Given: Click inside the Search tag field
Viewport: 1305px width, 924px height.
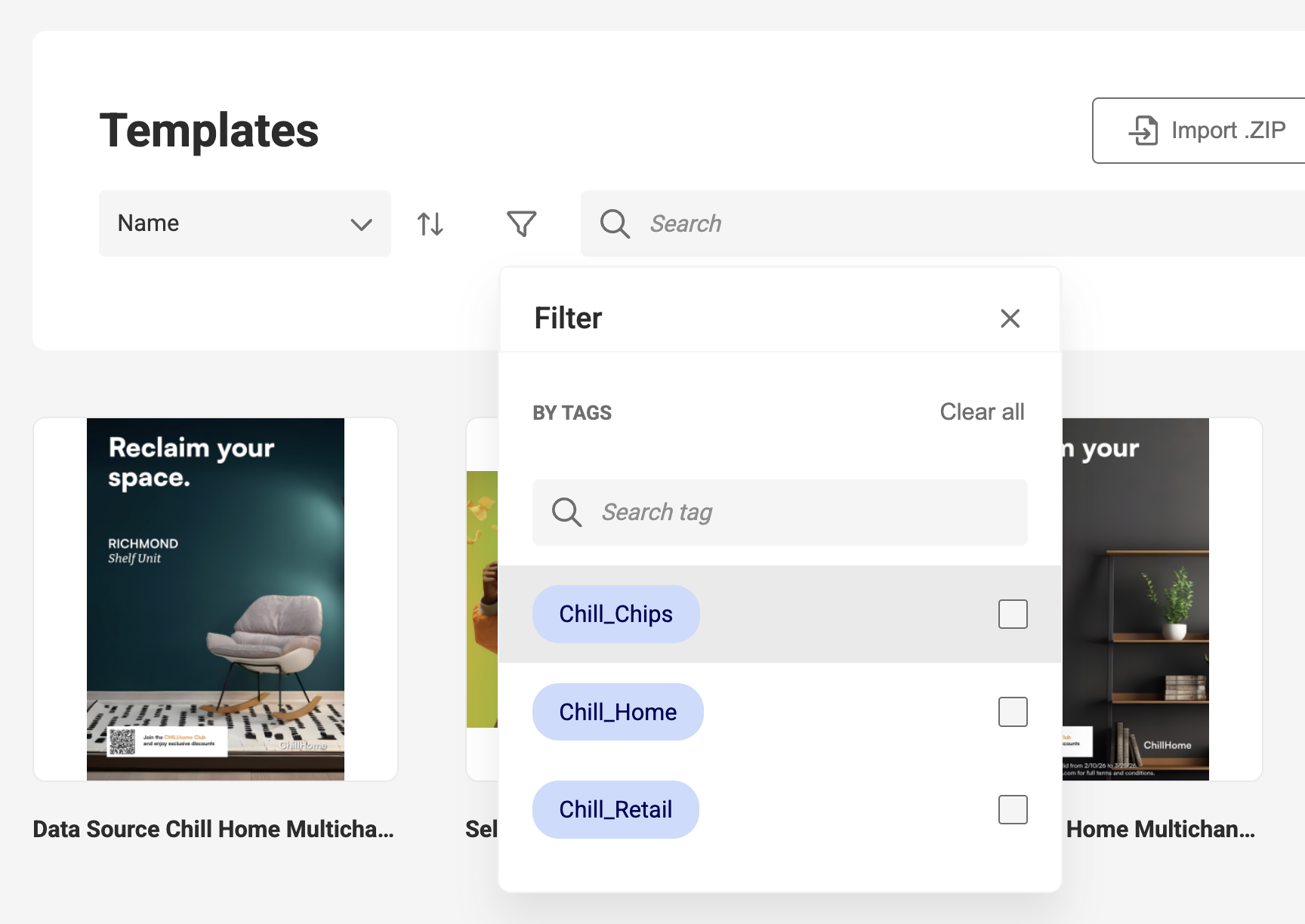Looking at the screenshot, I should 755,513.
